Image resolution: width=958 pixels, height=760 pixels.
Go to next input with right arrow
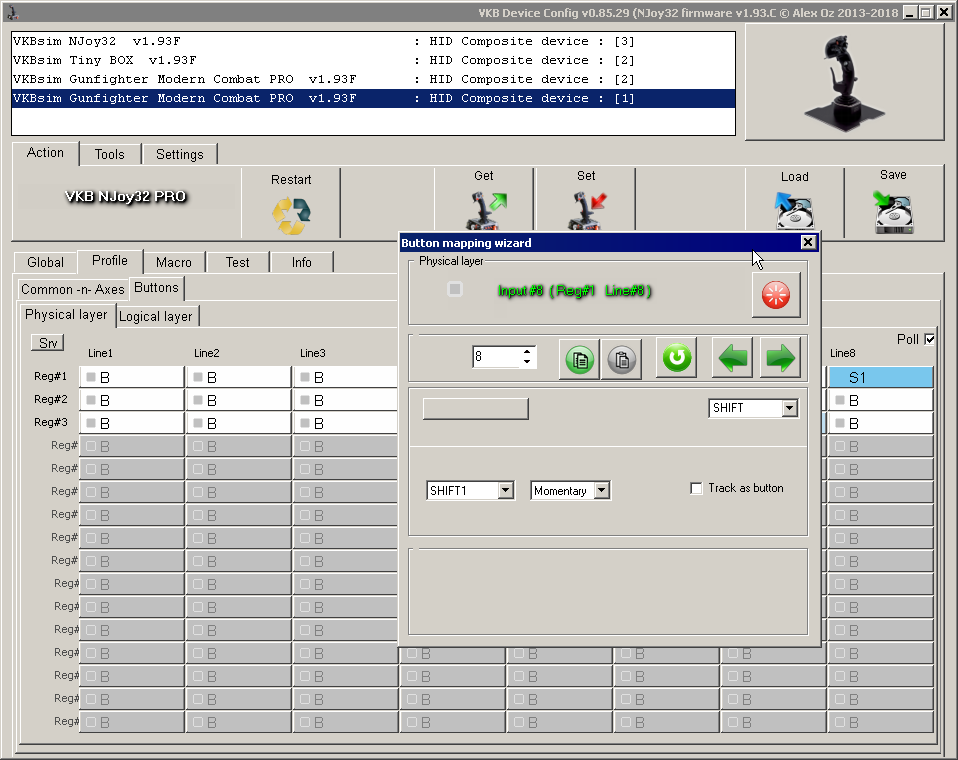[780, 358]
